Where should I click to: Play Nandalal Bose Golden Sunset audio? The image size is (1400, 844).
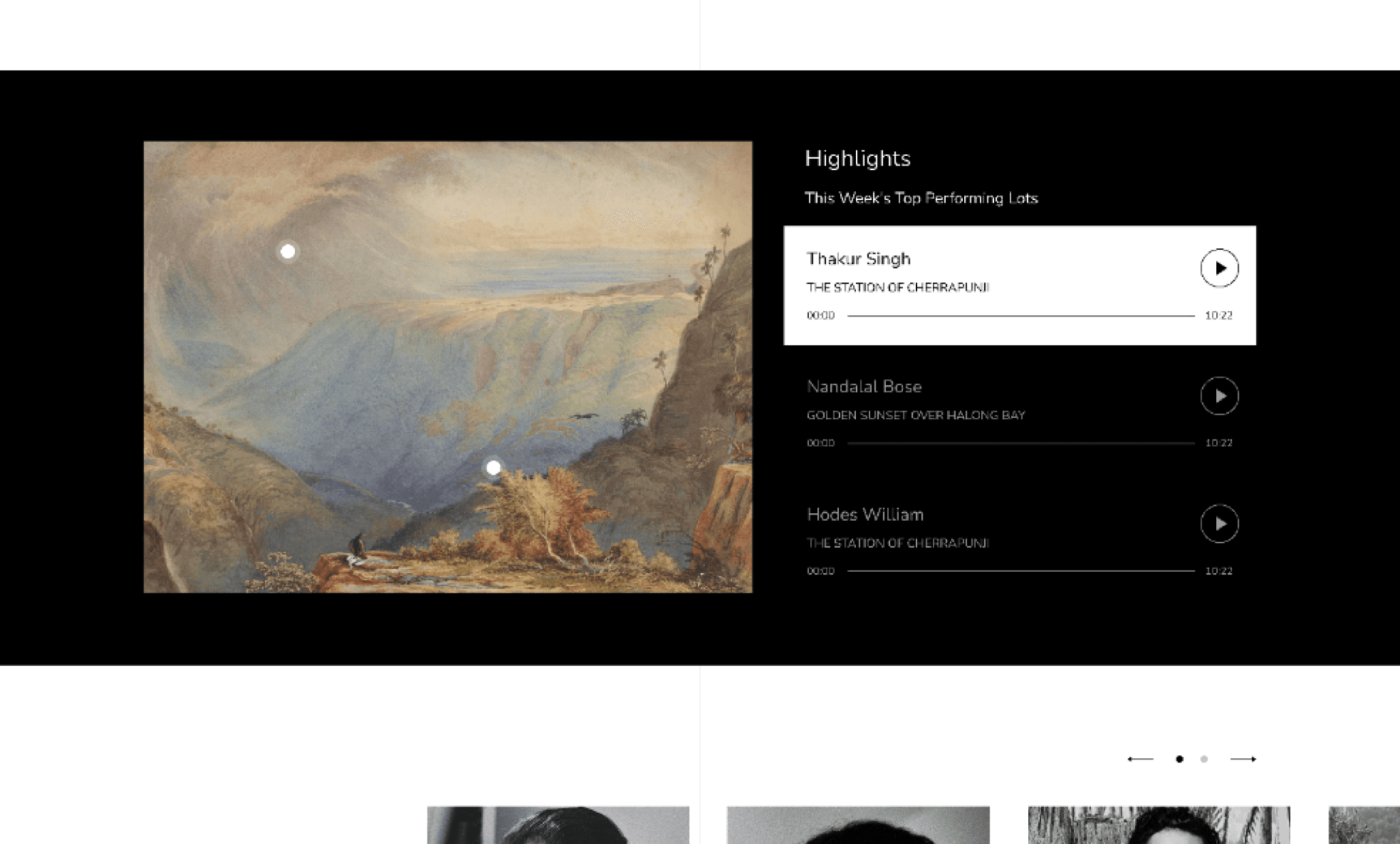(x=1219, y=396)
